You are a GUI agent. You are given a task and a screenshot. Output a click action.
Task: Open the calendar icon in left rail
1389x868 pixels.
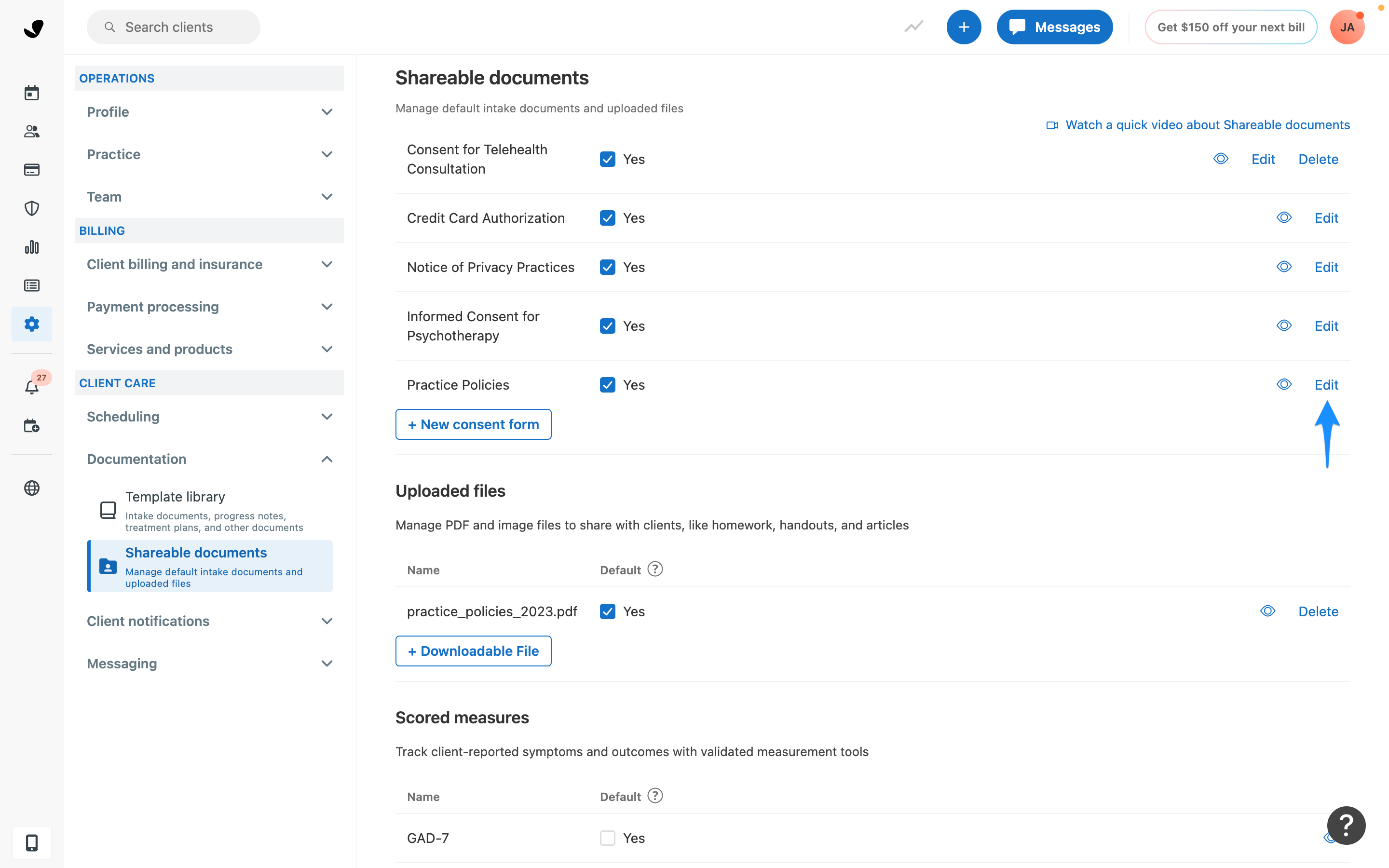click(x=31, y=93)
